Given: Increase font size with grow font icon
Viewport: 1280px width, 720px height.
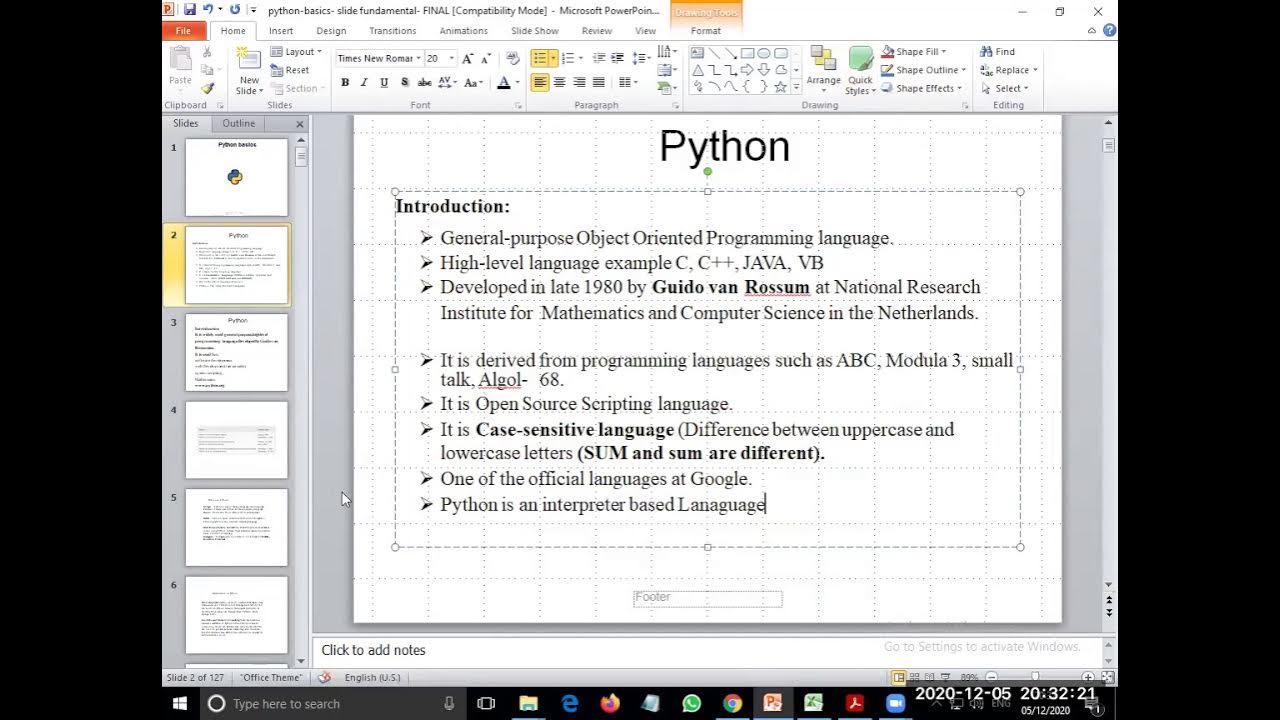Looking at the screenshot, I should tap(468, 58).
